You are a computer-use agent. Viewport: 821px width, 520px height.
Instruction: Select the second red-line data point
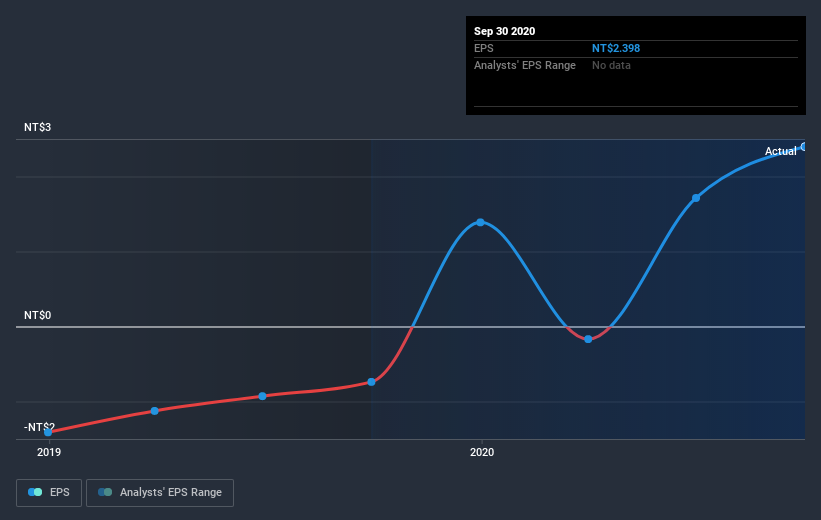154,411
